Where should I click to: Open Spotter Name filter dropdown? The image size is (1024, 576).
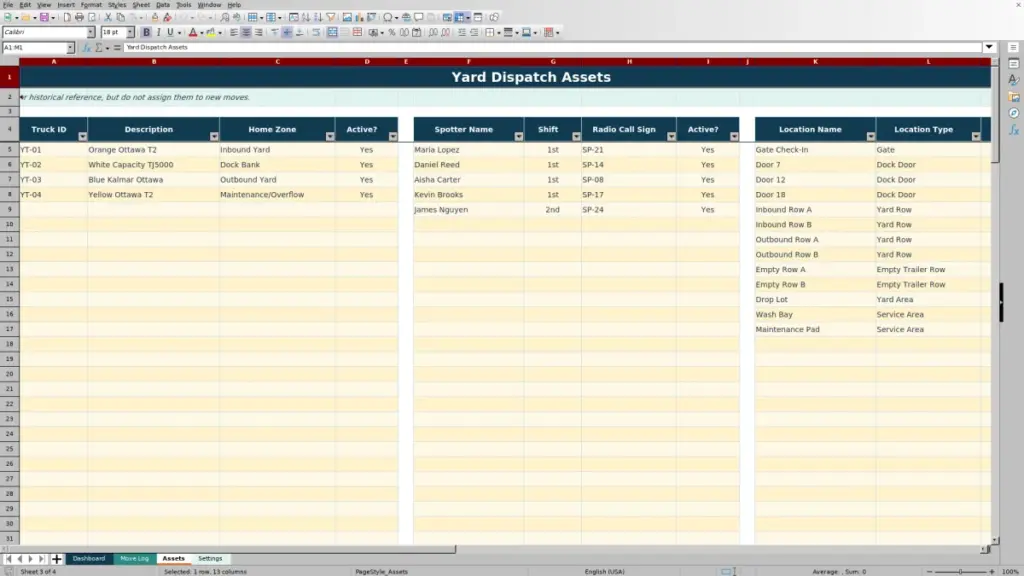519,136
